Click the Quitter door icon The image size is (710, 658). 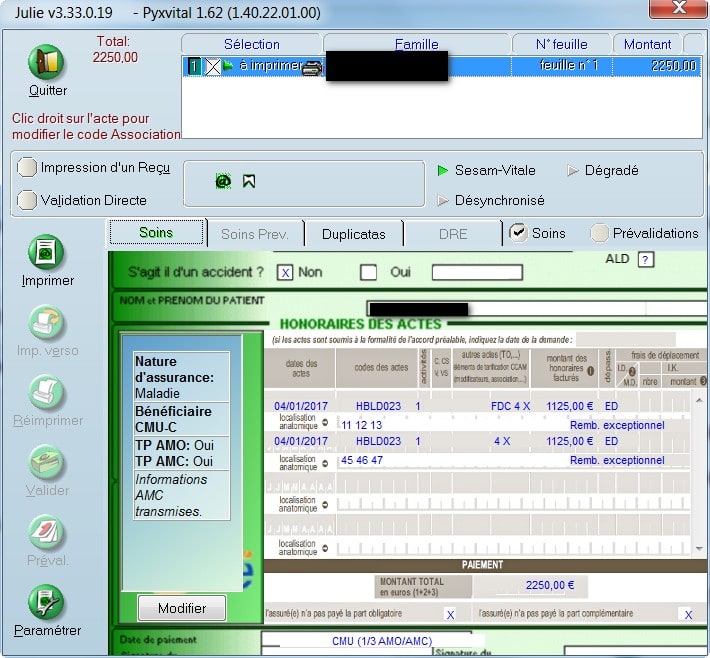click(47, 63)
